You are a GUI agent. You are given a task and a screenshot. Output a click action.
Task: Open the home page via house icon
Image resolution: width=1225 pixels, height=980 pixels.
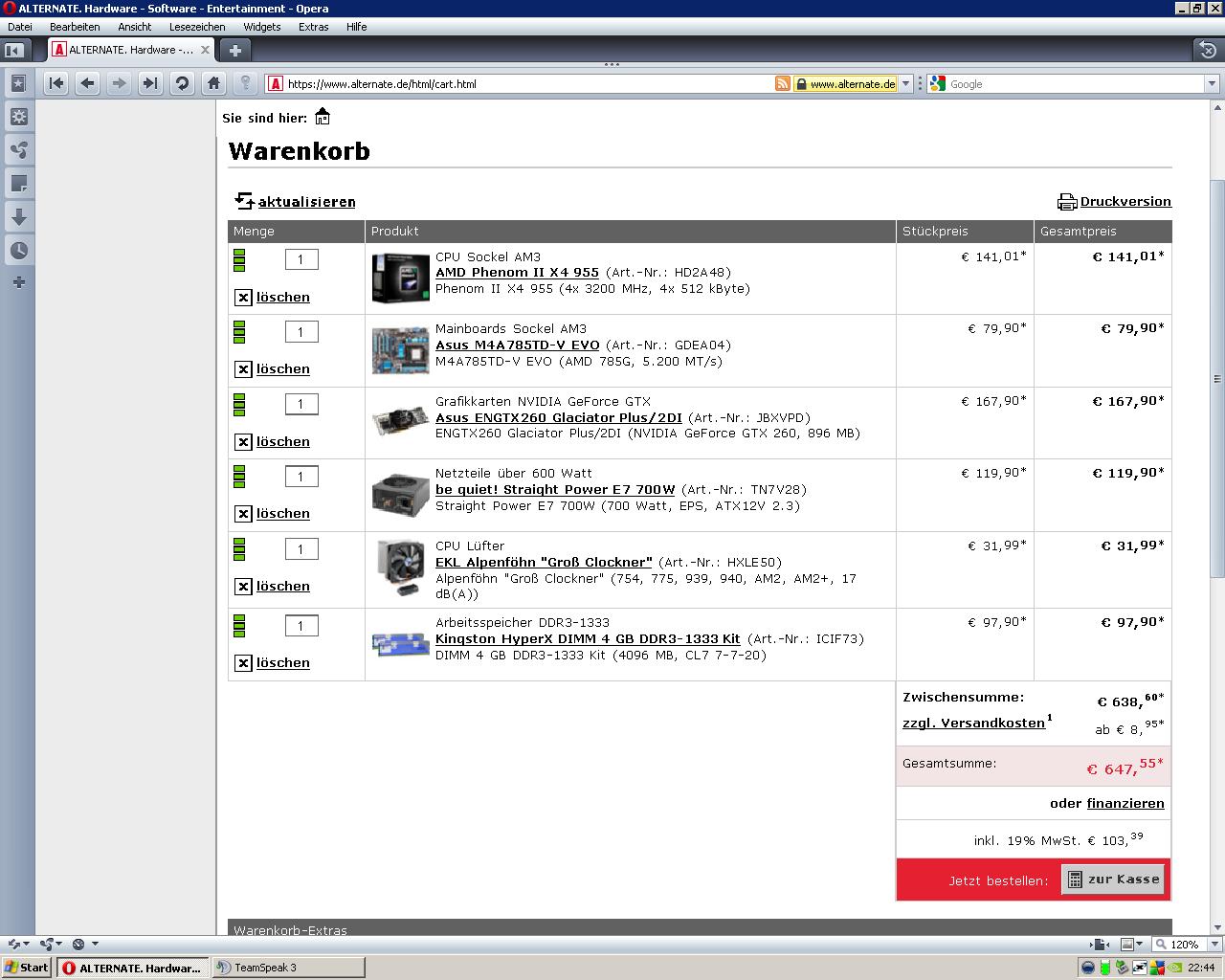213,83
